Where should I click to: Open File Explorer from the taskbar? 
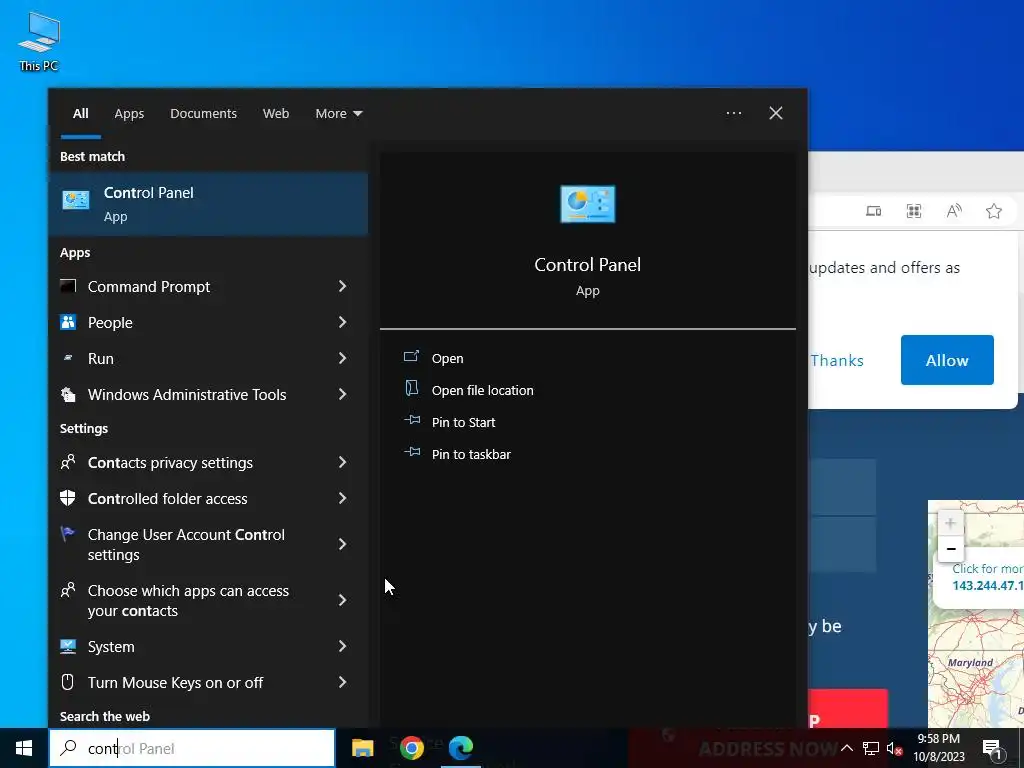click(x=362, y=748)
